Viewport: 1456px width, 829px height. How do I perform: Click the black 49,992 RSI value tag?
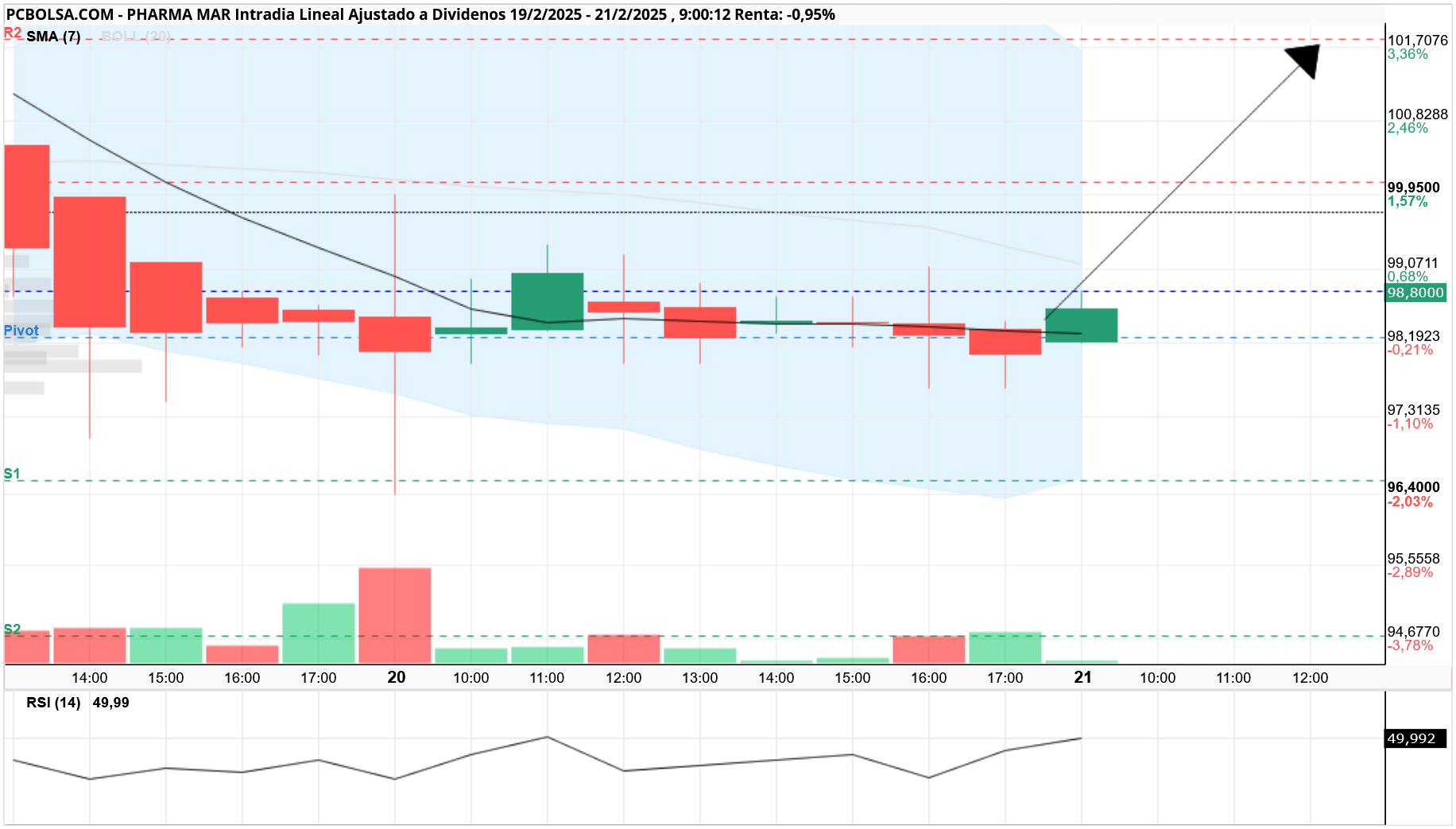pos(1415,738)
